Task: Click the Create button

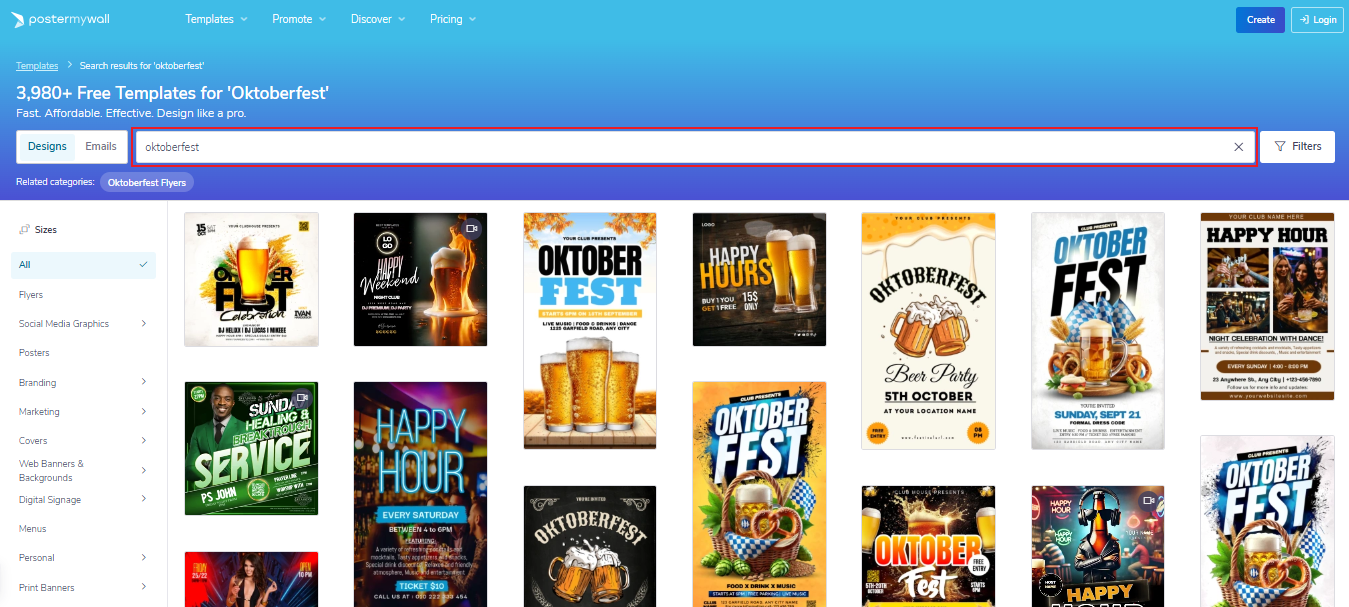Action: click(x=1260, y=19)
